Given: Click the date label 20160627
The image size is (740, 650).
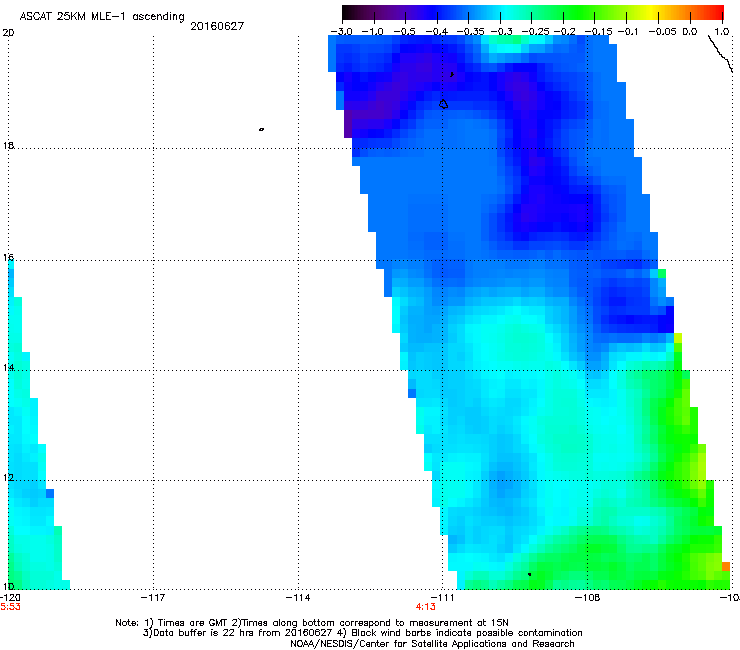Looking at the screenshot, I should pyautogui.click(x=217, y=26).
